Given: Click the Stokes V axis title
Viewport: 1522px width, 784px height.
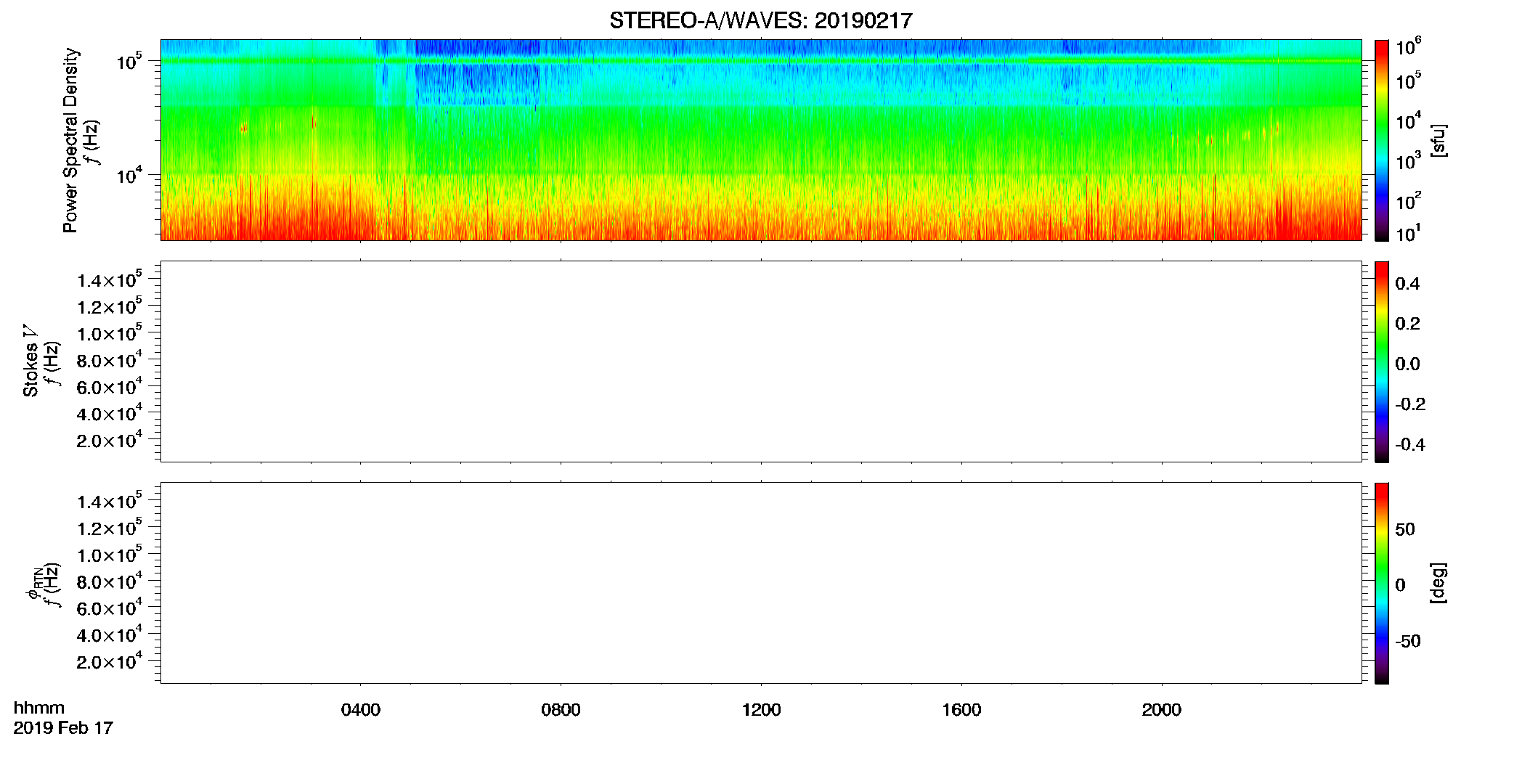Looking at the screenshot, I should 30,361.
